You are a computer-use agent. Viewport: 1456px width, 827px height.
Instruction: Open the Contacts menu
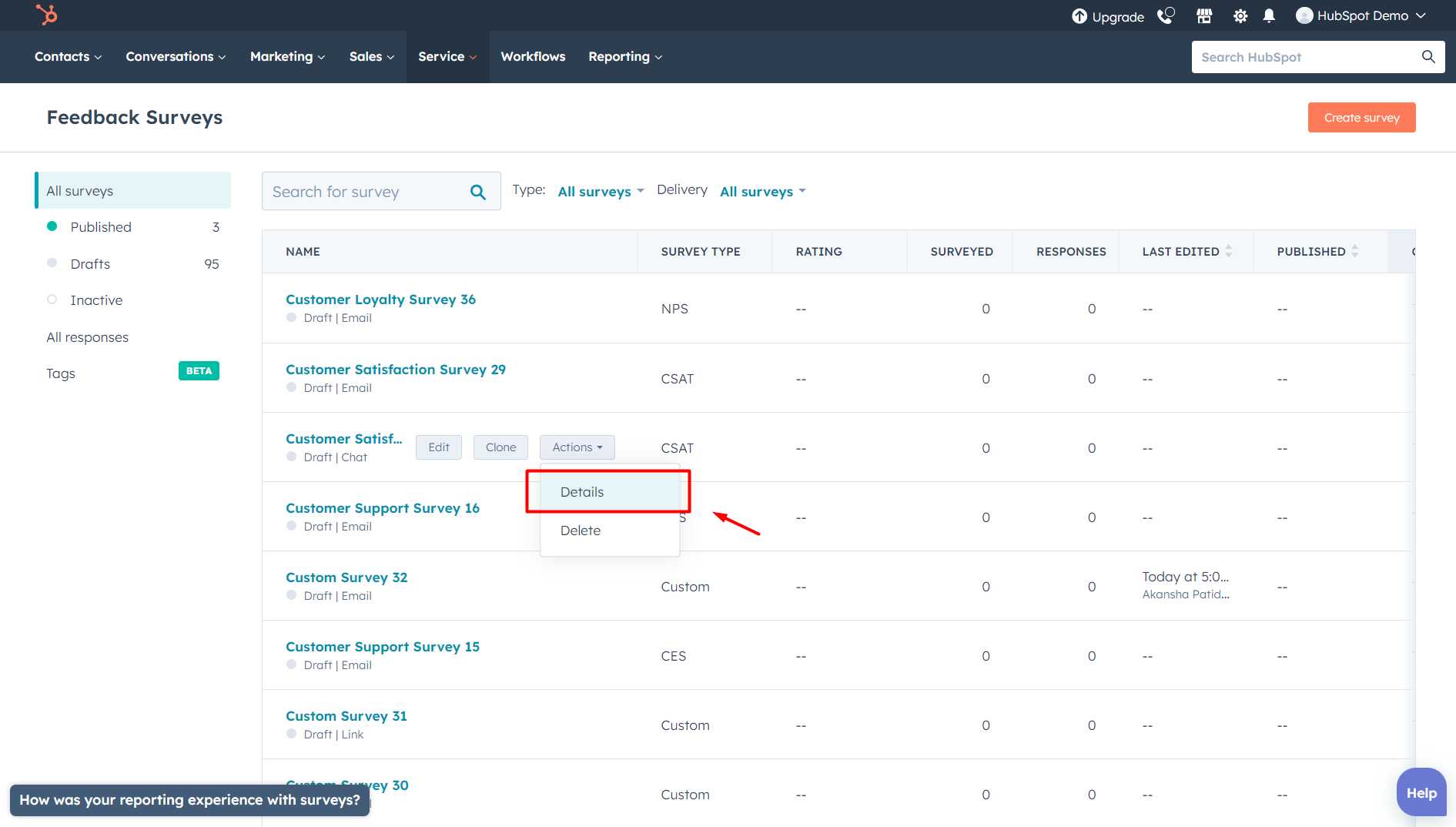[68, 56]
